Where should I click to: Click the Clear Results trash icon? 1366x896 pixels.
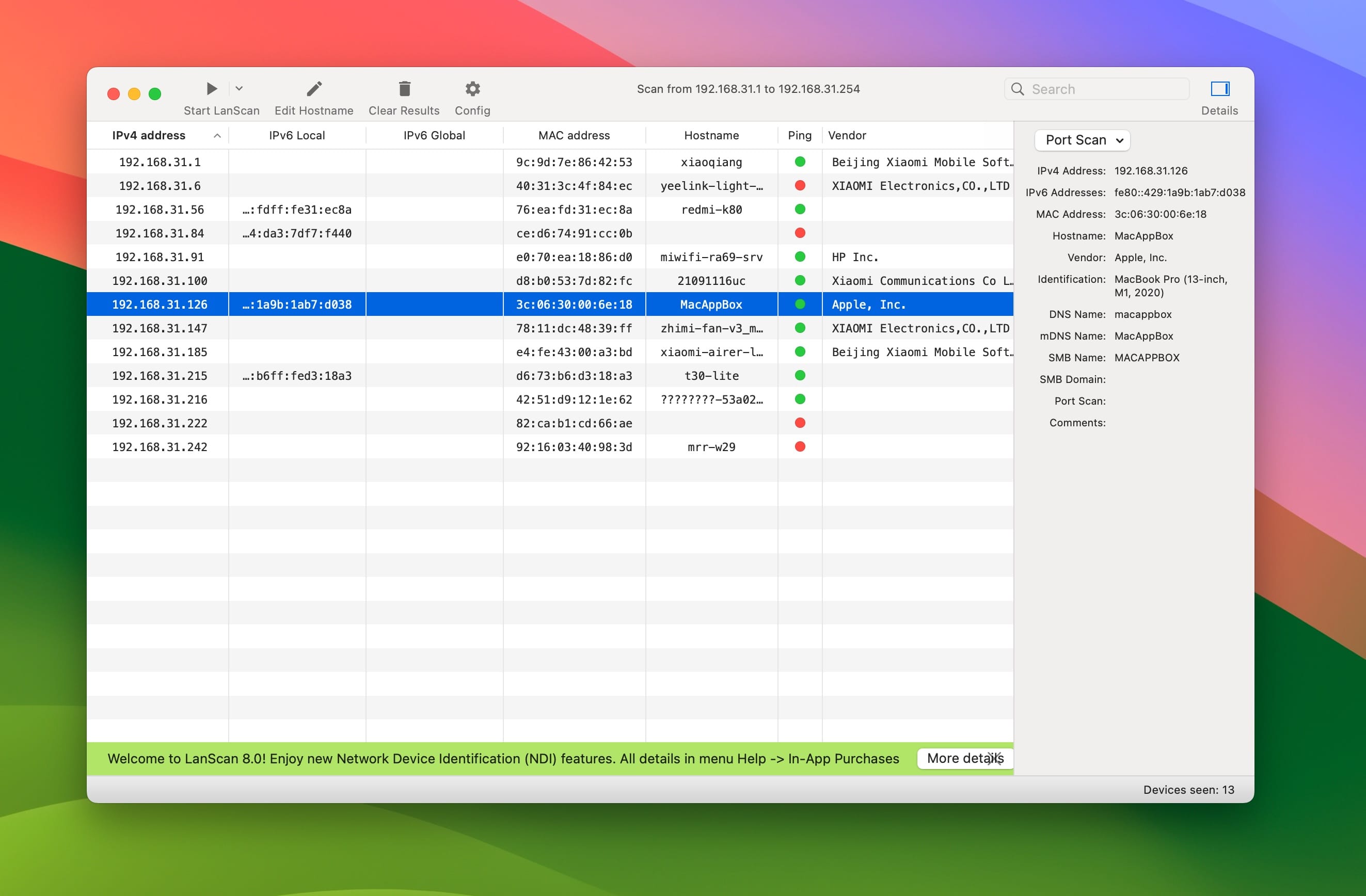coord(405,88)
